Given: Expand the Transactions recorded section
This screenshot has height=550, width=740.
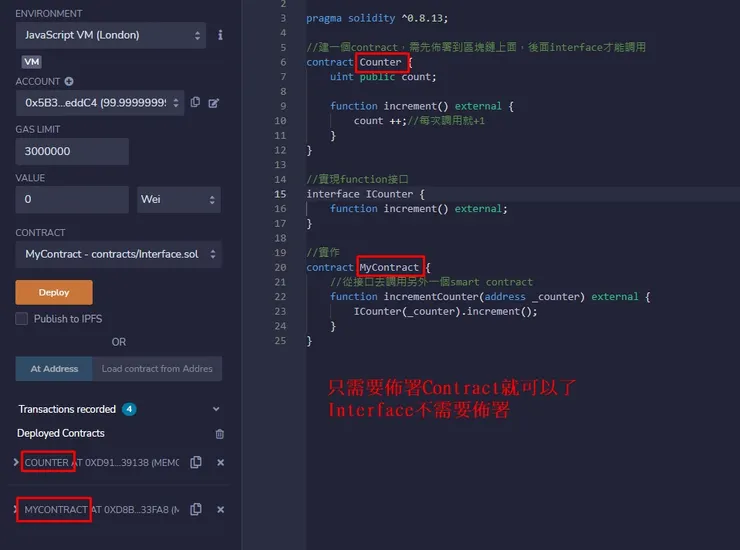Looking at the screenshot, I should [216, 409].
